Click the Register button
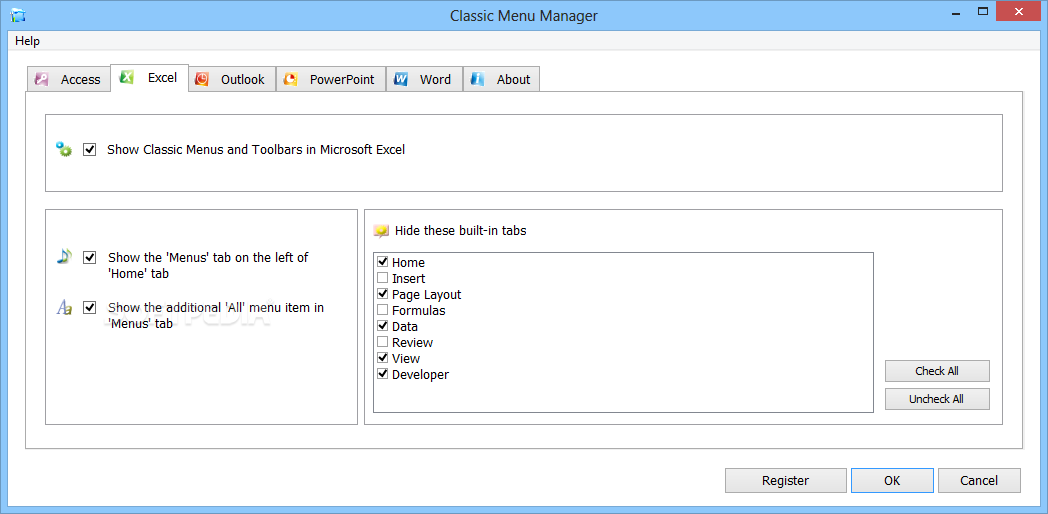 tap(785, 481)
